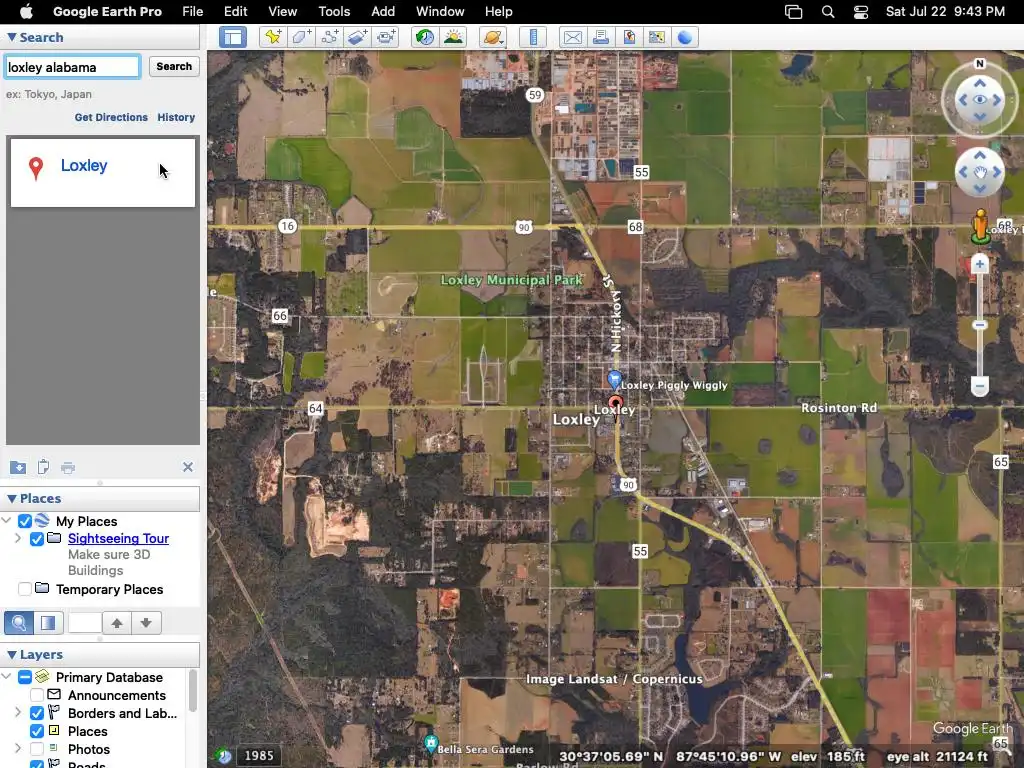This screenshot has height=768, width=1024.
Task: Toggle the sidebar visibility button
Action: (x=232, y=37)
